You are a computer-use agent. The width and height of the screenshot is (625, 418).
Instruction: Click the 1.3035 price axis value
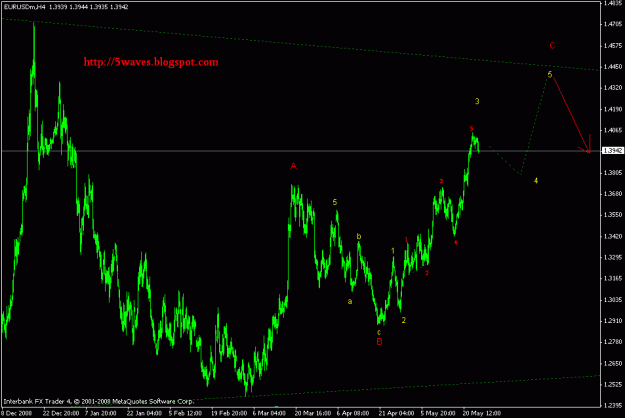click(x=613, y=300)
